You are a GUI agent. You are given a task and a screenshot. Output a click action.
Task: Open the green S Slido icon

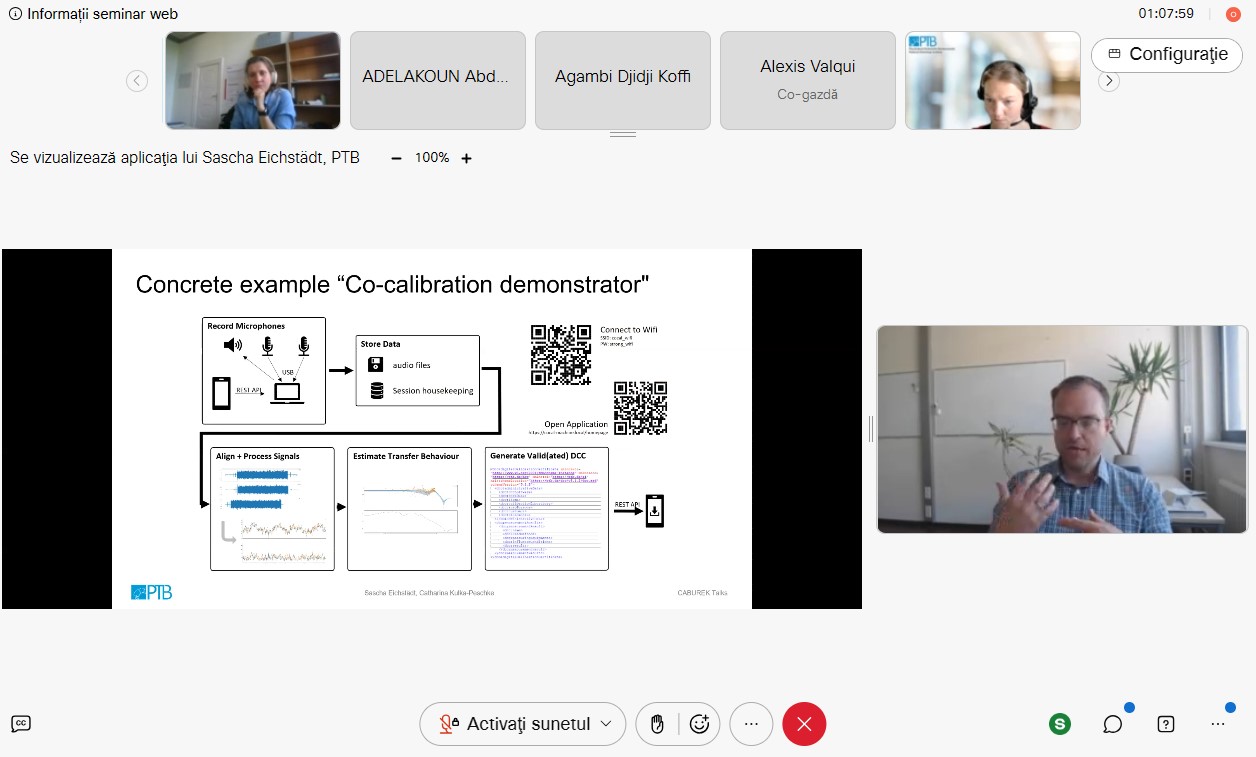1059,724
